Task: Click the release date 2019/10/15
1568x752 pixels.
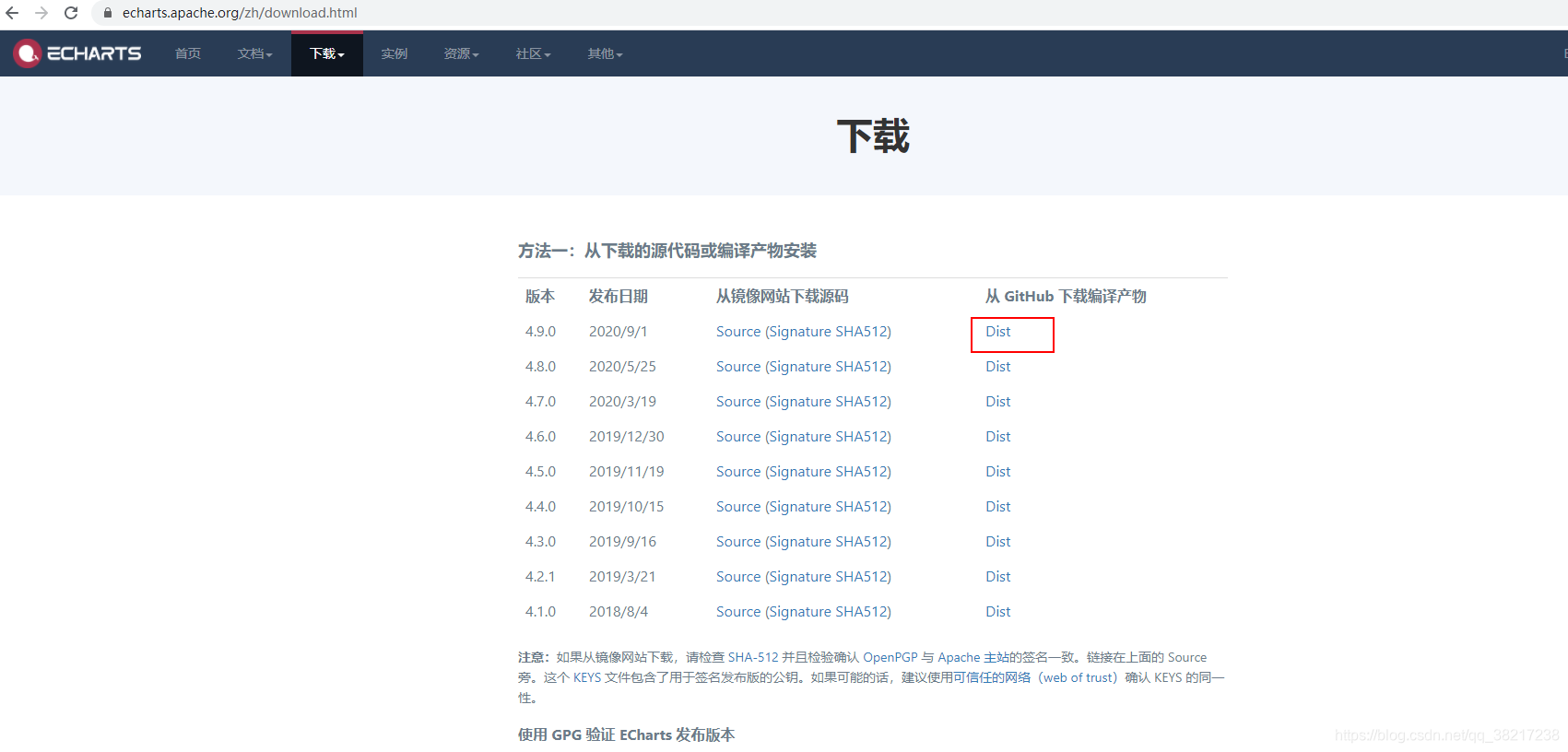Action: pyautogui.click(x=627, y=507)
